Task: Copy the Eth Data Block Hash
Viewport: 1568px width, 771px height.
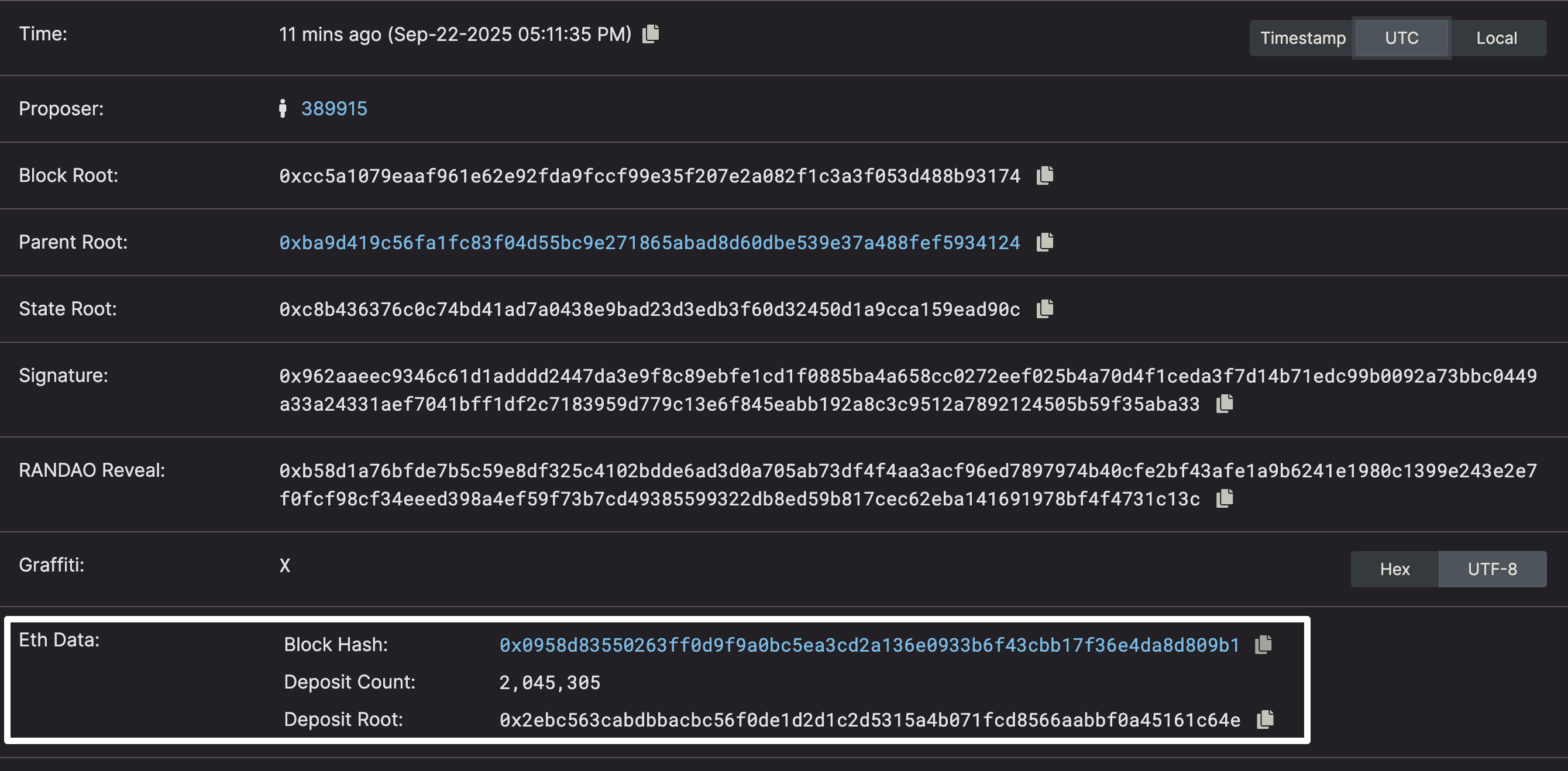Action: point(1263,645)
